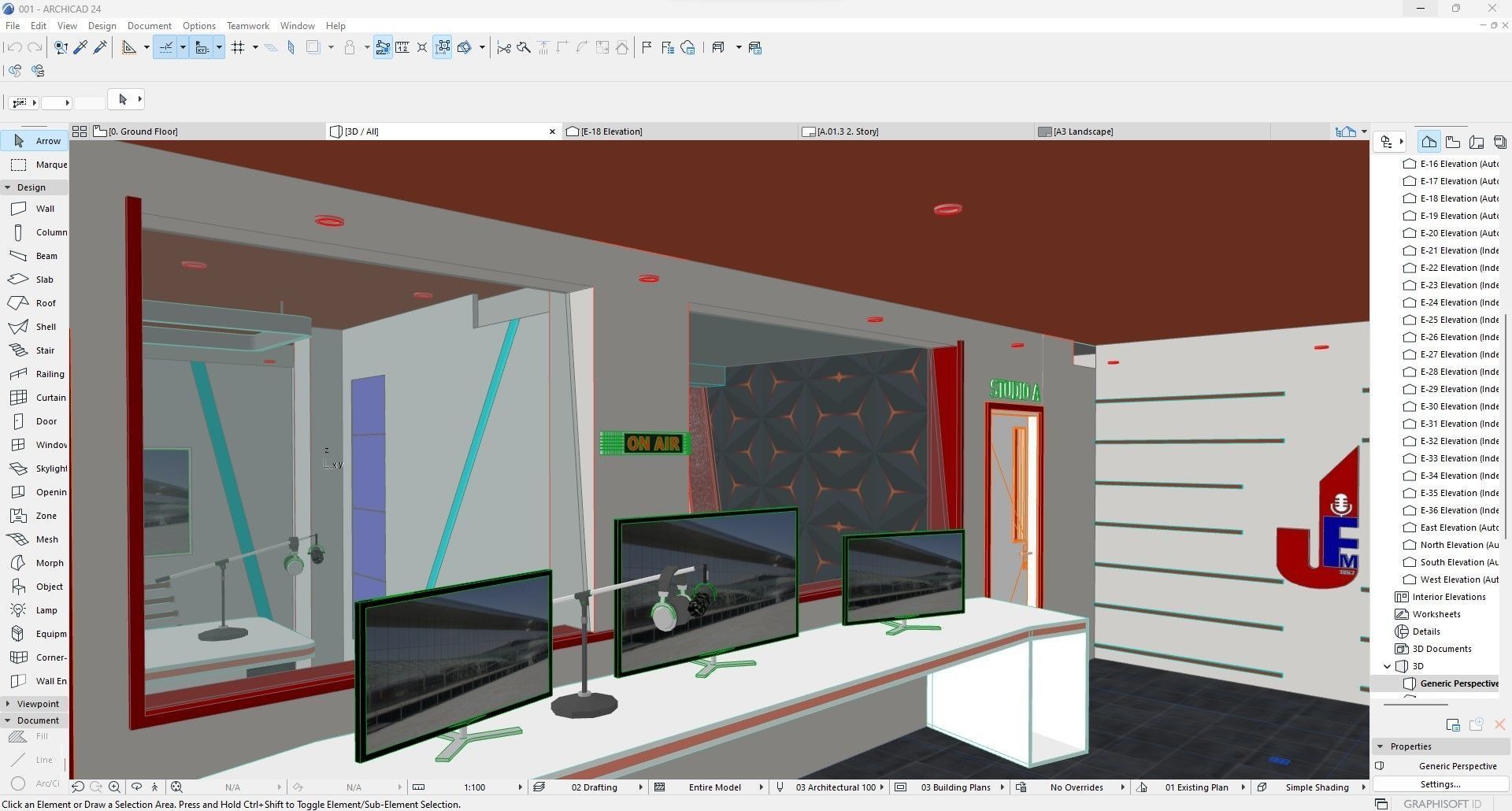
Task: Select Generic Perspective in the Navigator tree
Action: [x=1458, y=683]
